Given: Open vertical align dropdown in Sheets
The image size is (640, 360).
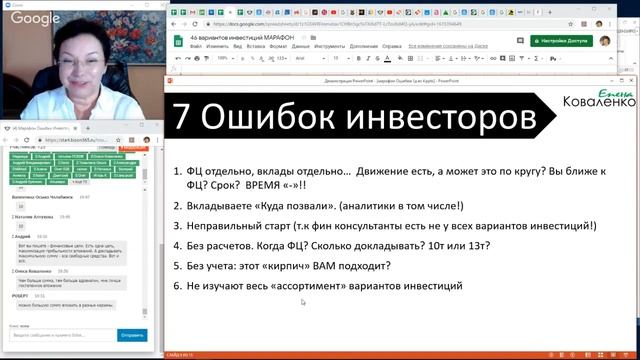Looking at the screenshot, I should point(452,59).
